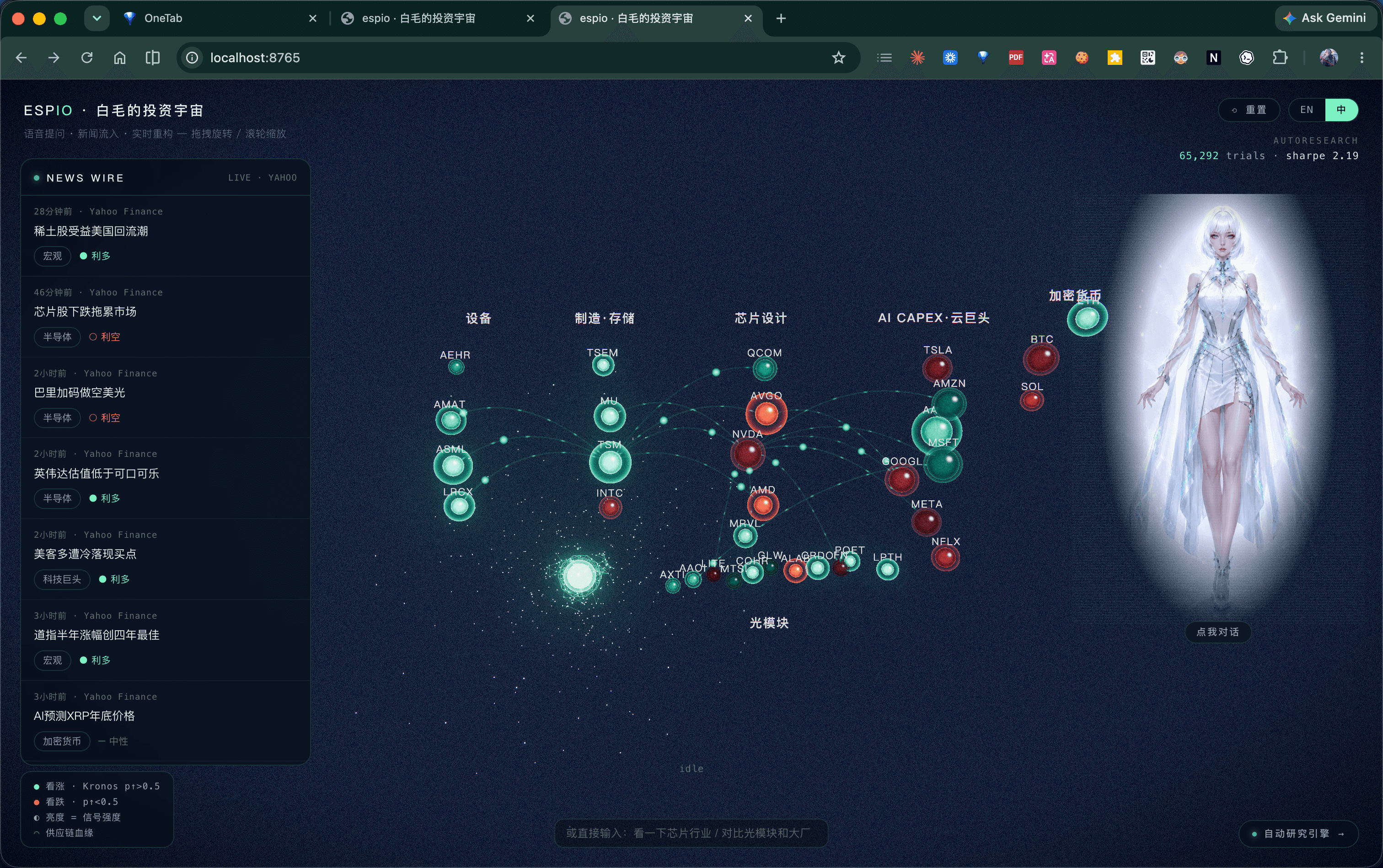Click the 重置 reset button
The image size is (1383, 868).
tap(1249, 110)
